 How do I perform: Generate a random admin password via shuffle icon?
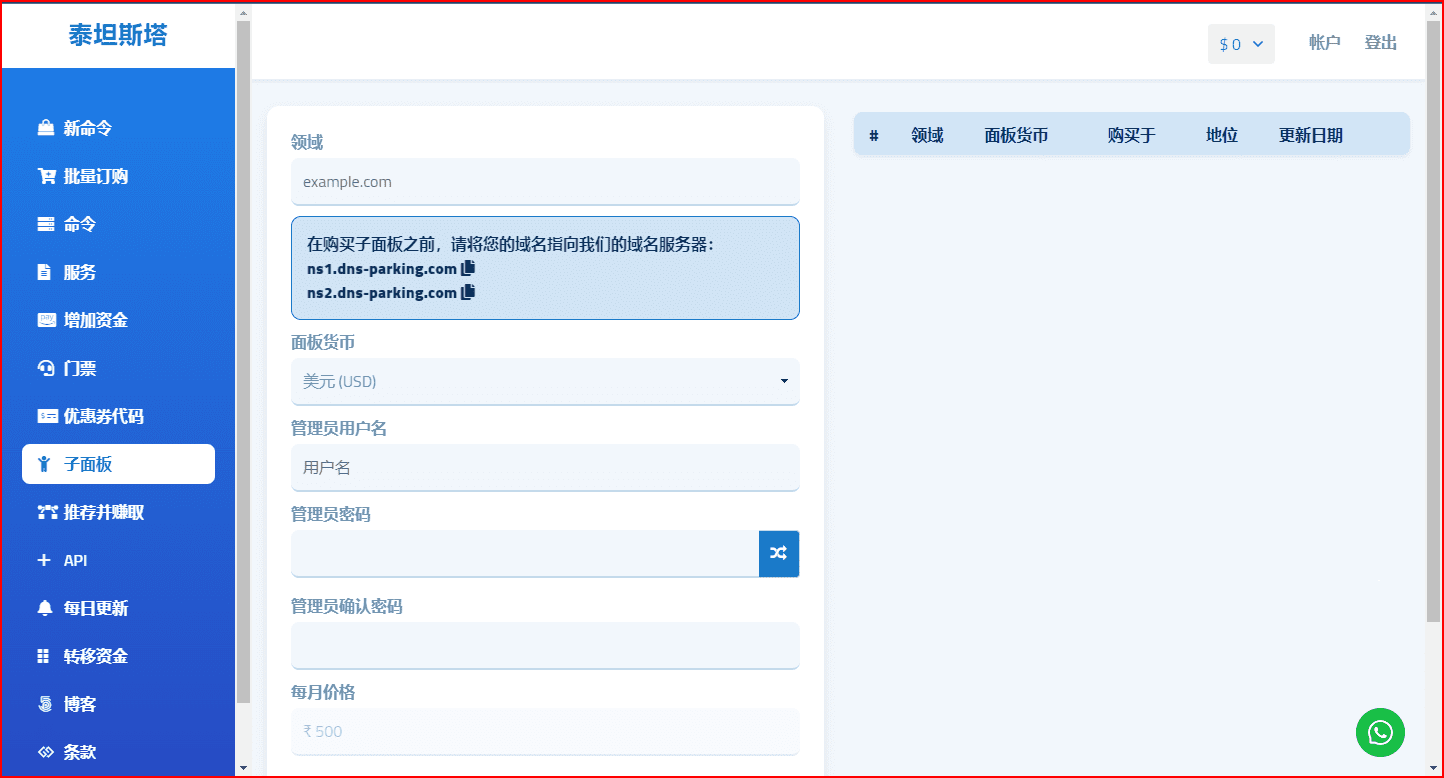click(779, 554)
